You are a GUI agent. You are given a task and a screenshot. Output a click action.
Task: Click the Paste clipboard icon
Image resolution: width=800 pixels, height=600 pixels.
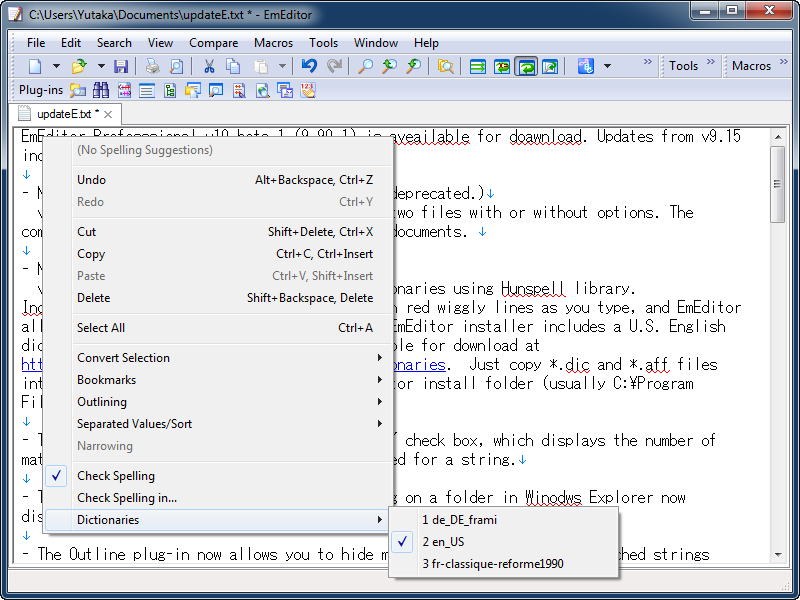click(x=261, y=66)
